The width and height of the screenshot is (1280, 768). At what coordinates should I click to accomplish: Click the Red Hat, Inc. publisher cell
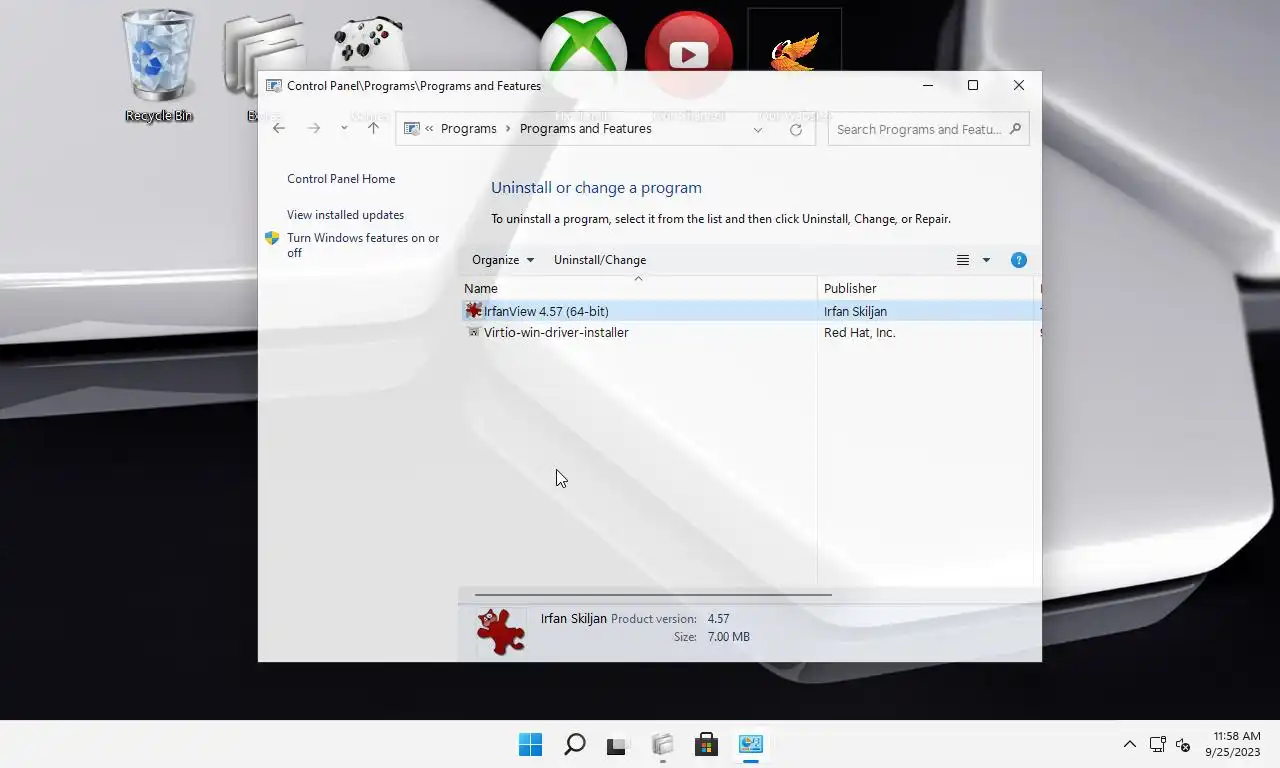coord(860,332)
